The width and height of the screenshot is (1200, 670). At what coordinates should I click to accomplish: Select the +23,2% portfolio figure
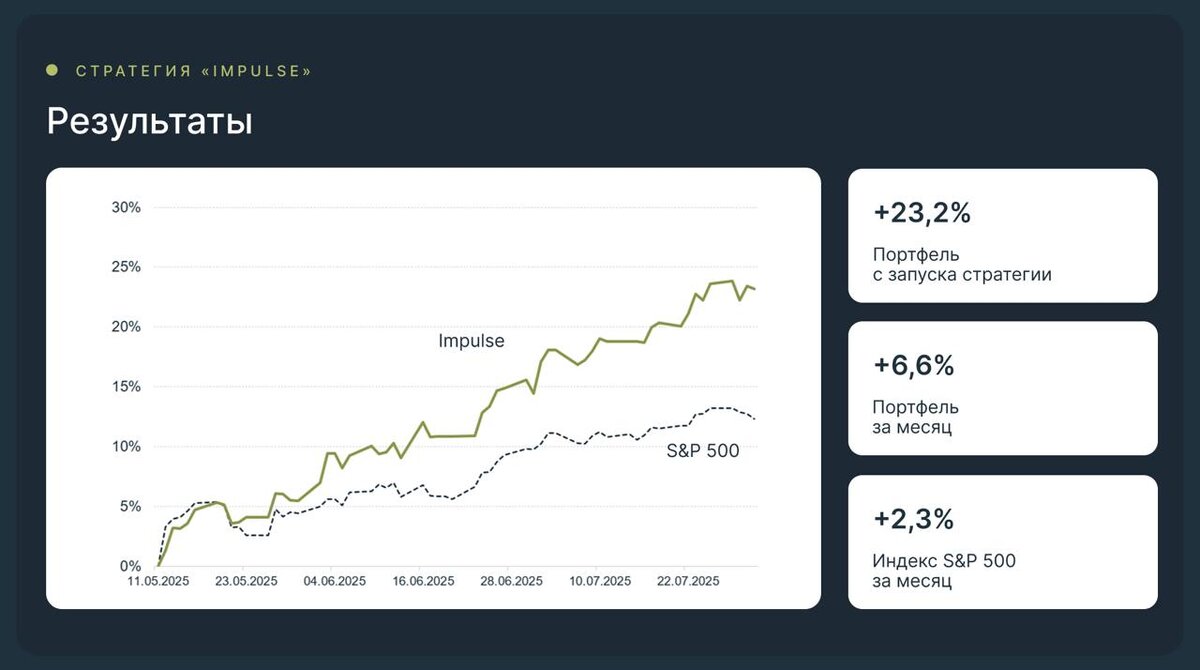click(922, 213)
